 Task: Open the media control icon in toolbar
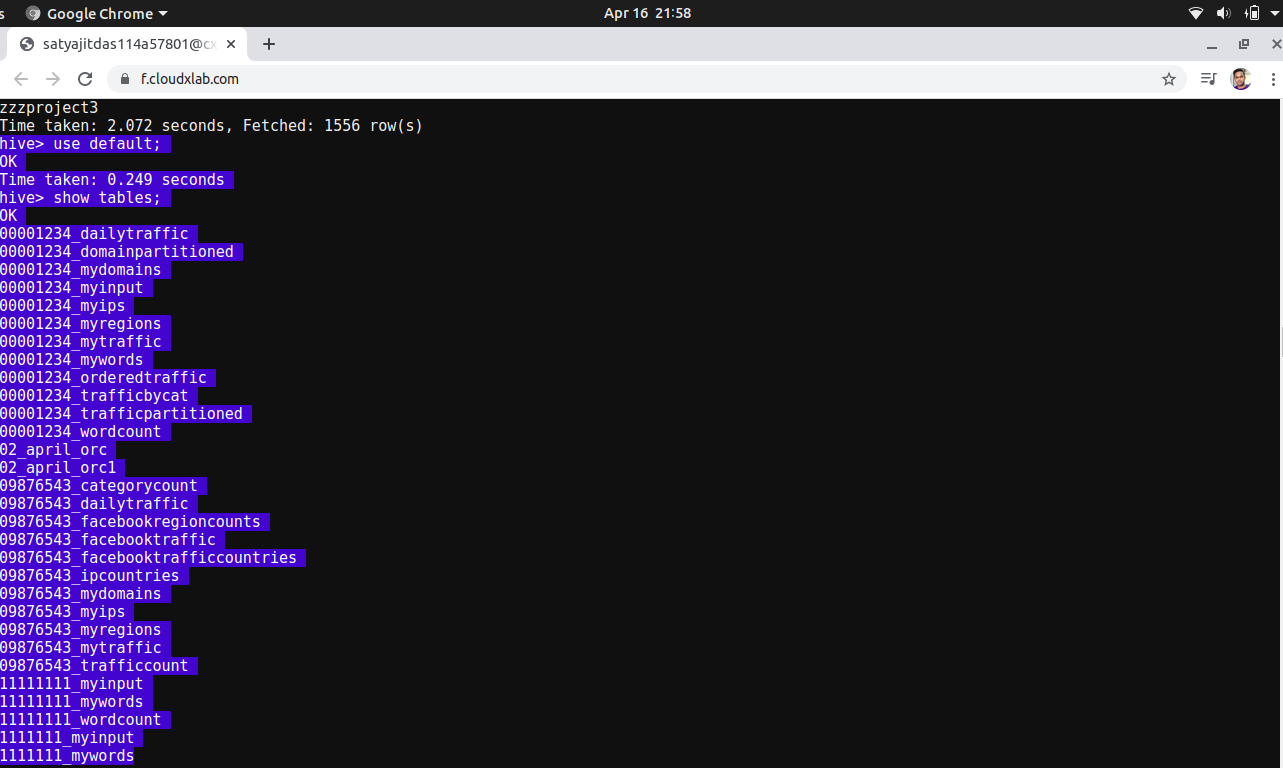[1208, 79]
